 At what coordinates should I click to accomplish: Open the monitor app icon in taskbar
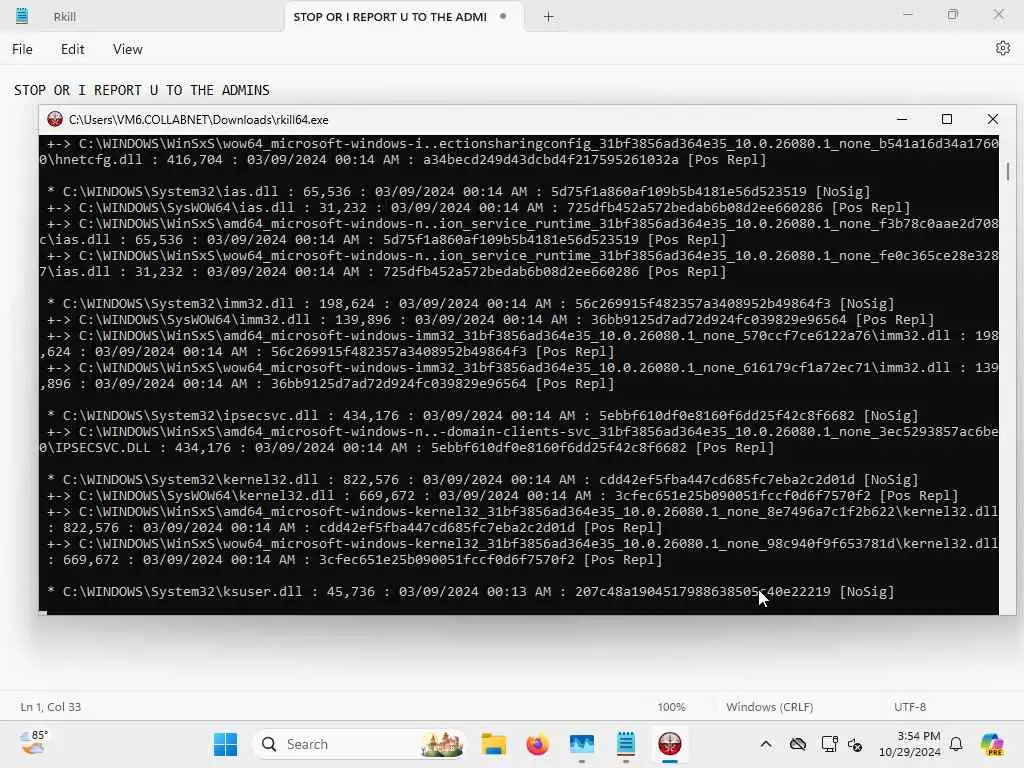click(581, 744)
